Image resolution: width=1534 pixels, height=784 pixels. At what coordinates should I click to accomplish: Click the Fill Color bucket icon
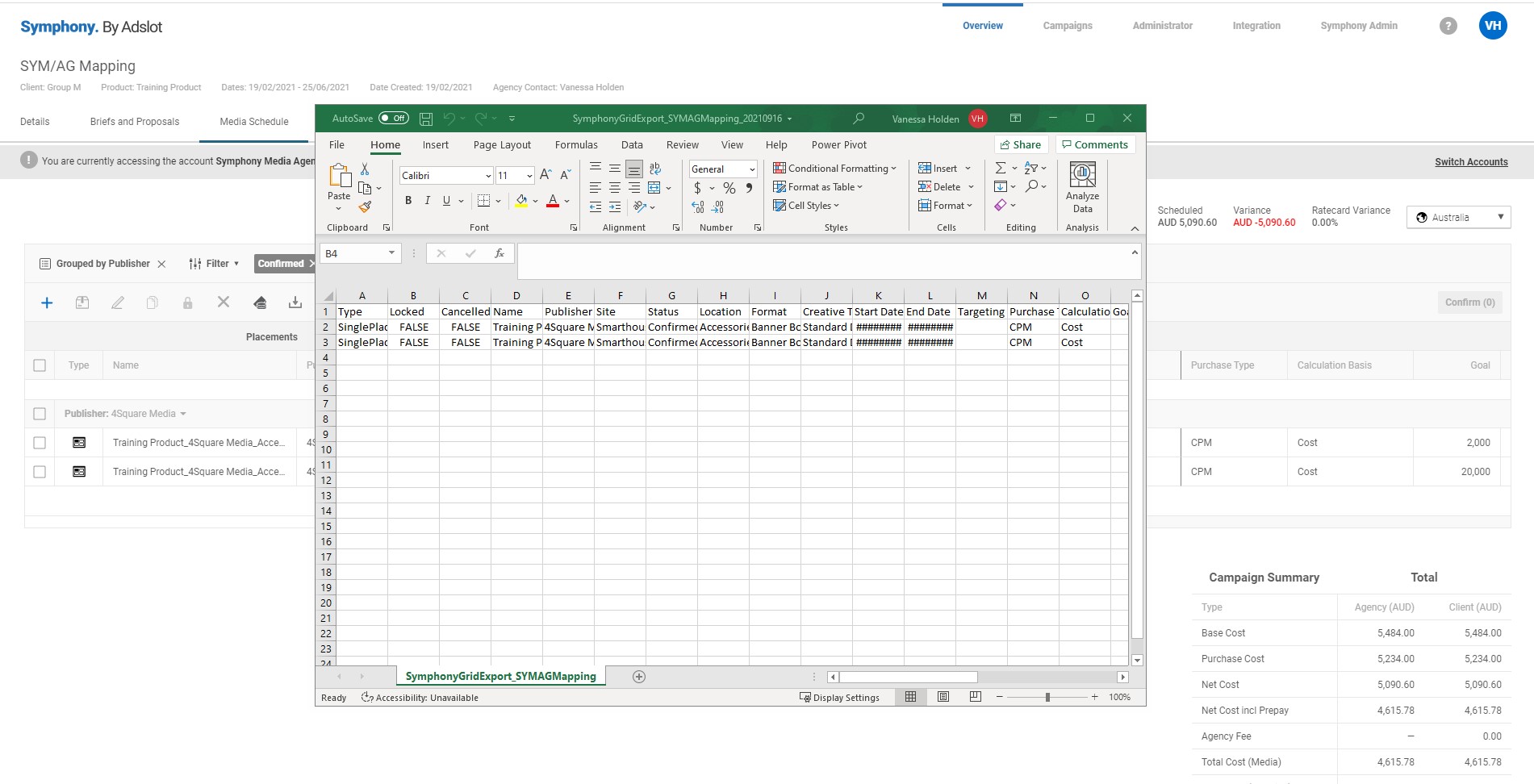(x=521, y=201)
